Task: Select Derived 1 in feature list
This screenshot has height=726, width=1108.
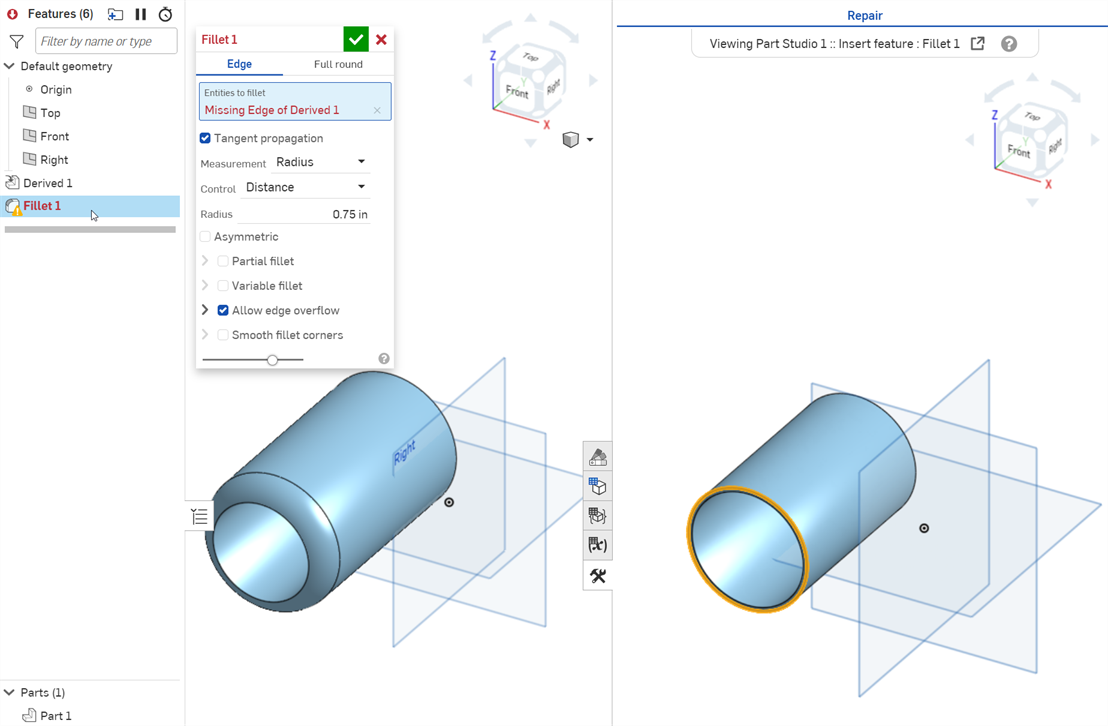Action: [48, 183]
